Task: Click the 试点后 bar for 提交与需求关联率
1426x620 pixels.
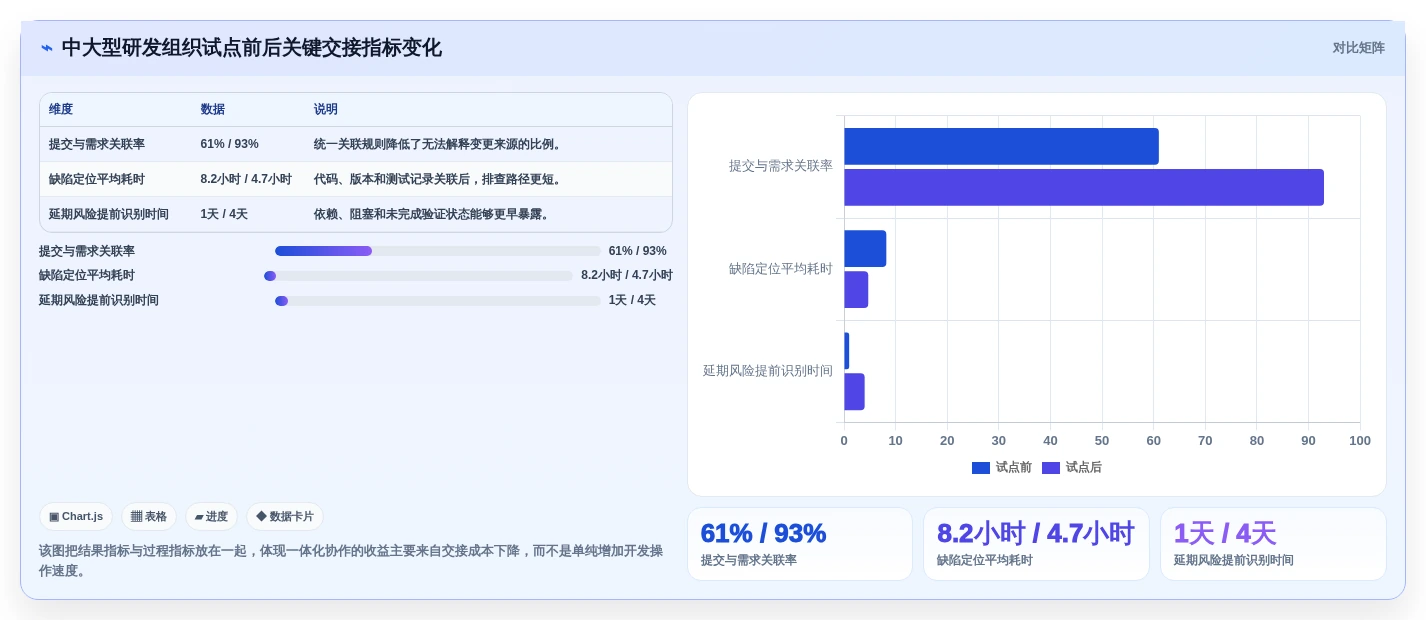Action: point(1084,187)
